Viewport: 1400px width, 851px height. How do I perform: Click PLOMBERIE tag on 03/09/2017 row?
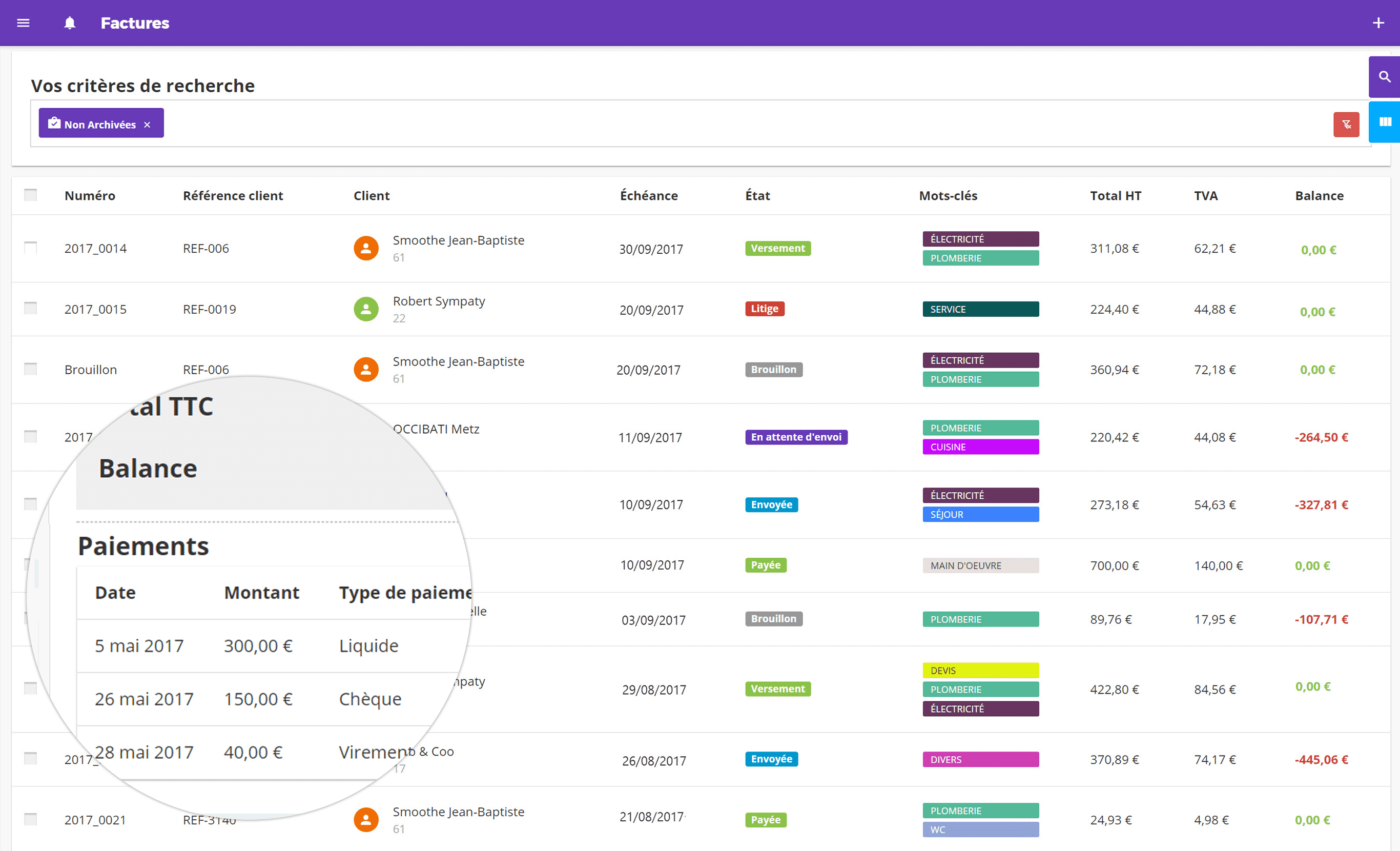[x=981, y=619]
